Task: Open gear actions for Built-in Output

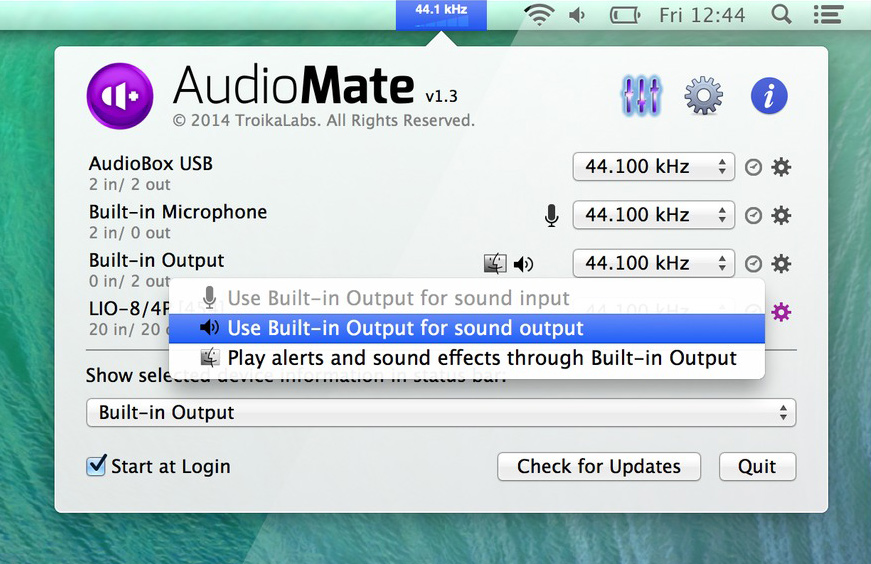Action: click(781, 264)
